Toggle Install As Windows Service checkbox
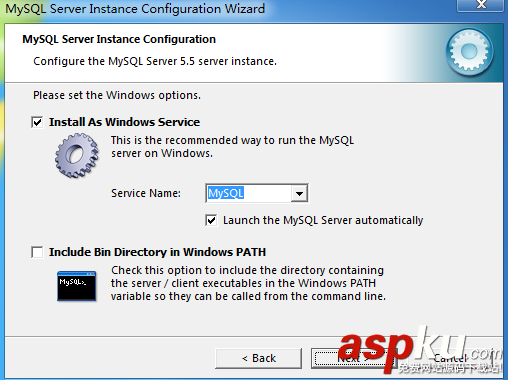 click(37, 122)
